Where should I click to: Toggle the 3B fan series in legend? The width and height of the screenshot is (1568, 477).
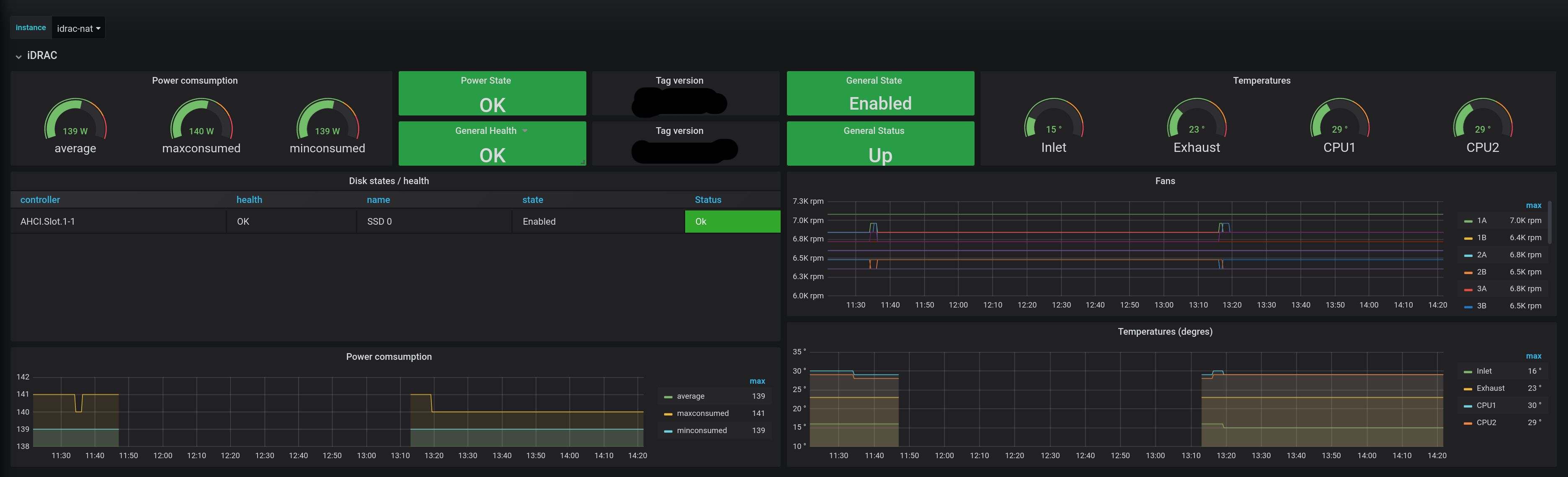(1481, 306)
